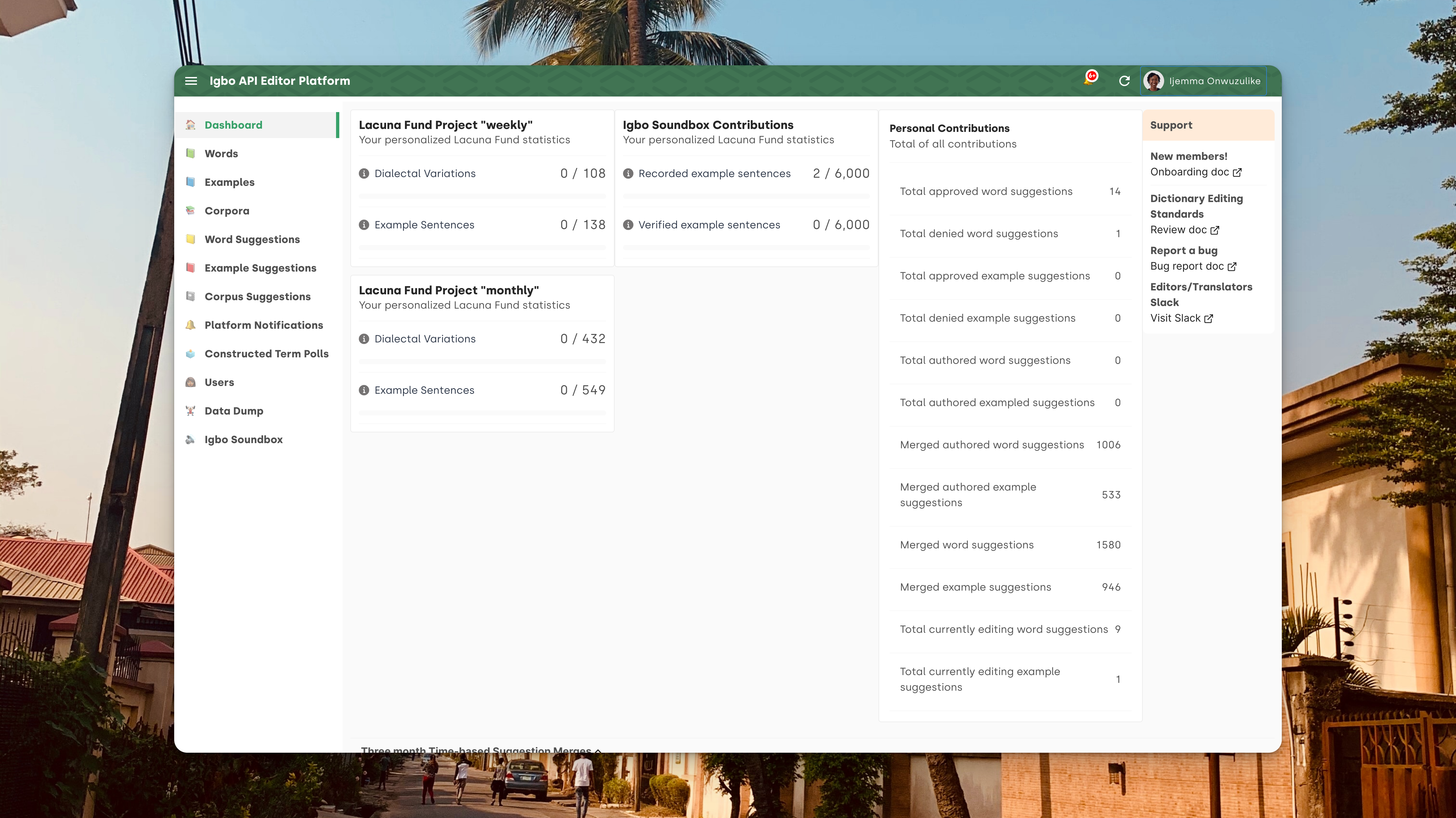1456x818 pixels.
Task: Click info icon beside Verified example sentences
Action: click(x=628, y=225)
